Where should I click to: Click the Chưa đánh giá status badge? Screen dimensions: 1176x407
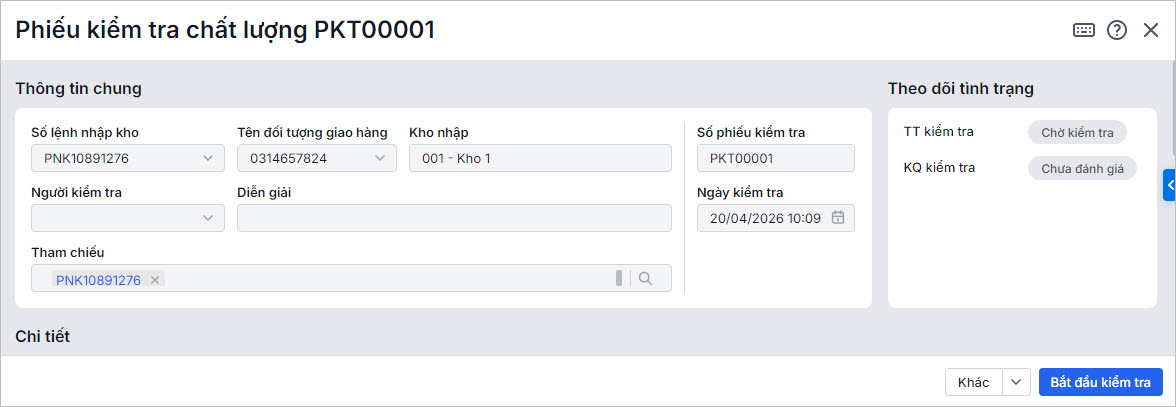tap(1082, 168)
